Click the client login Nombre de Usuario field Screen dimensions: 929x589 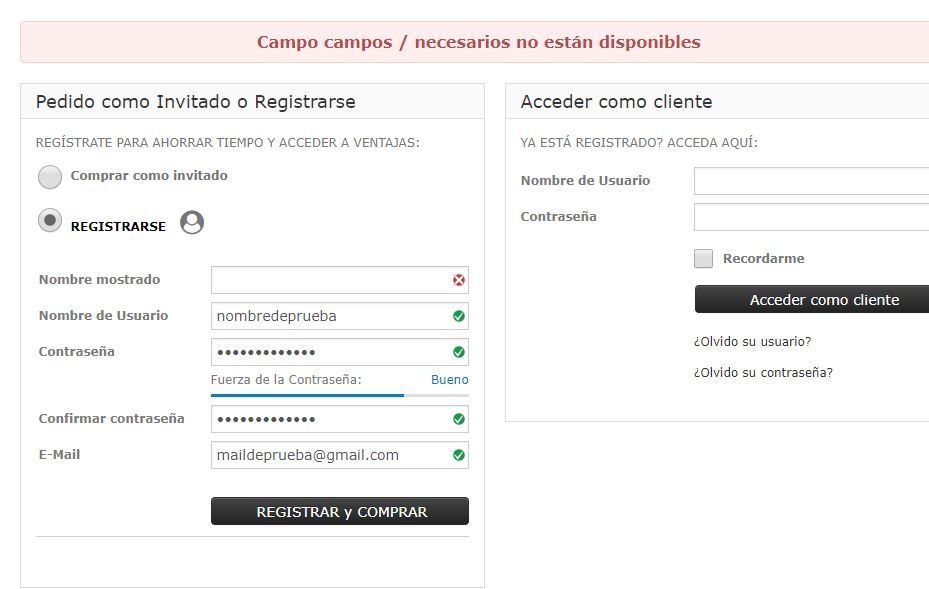click(x=812, y=181)
